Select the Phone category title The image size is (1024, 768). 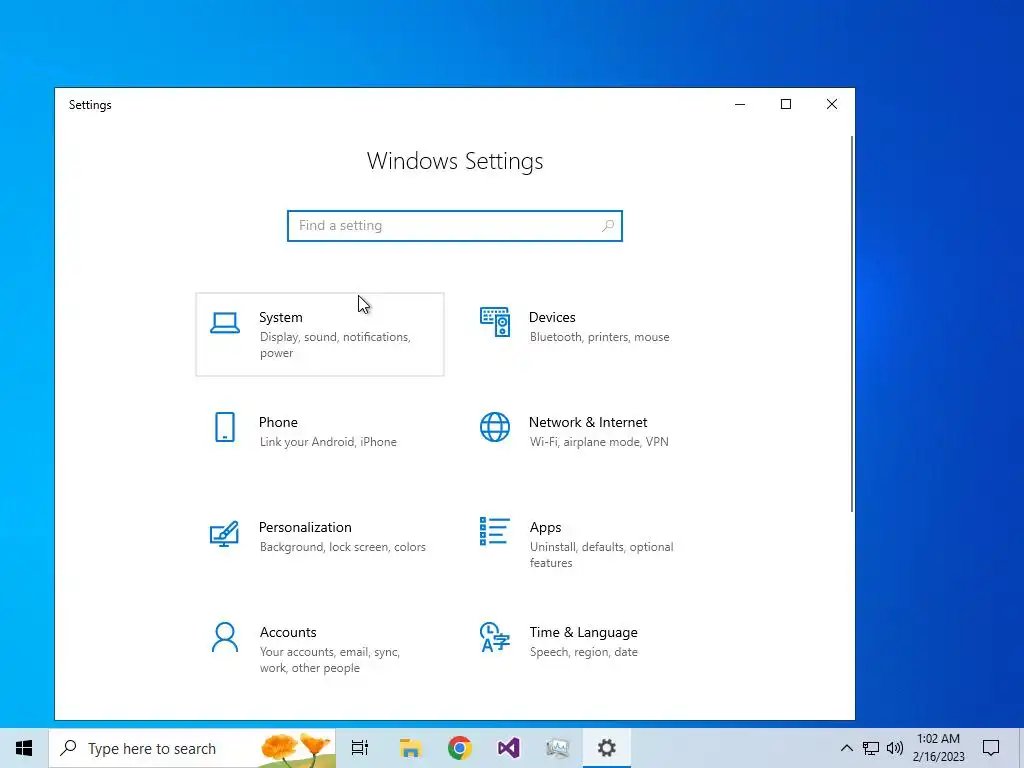278,423
